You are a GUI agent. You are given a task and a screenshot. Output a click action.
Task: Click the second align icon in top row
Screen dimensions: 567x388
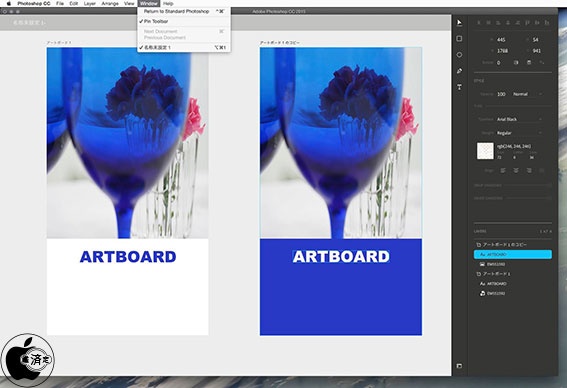click(489, 23)
